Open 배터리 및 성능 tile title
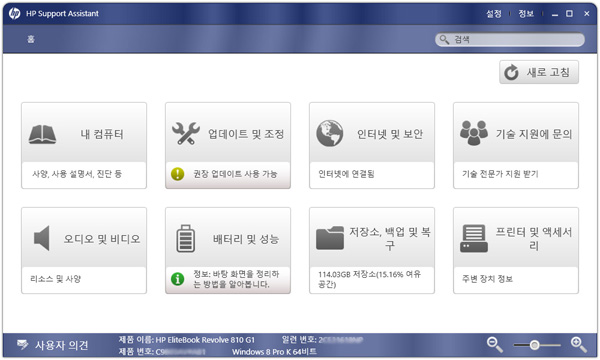The image size is (600, 360). click(246, 239)
